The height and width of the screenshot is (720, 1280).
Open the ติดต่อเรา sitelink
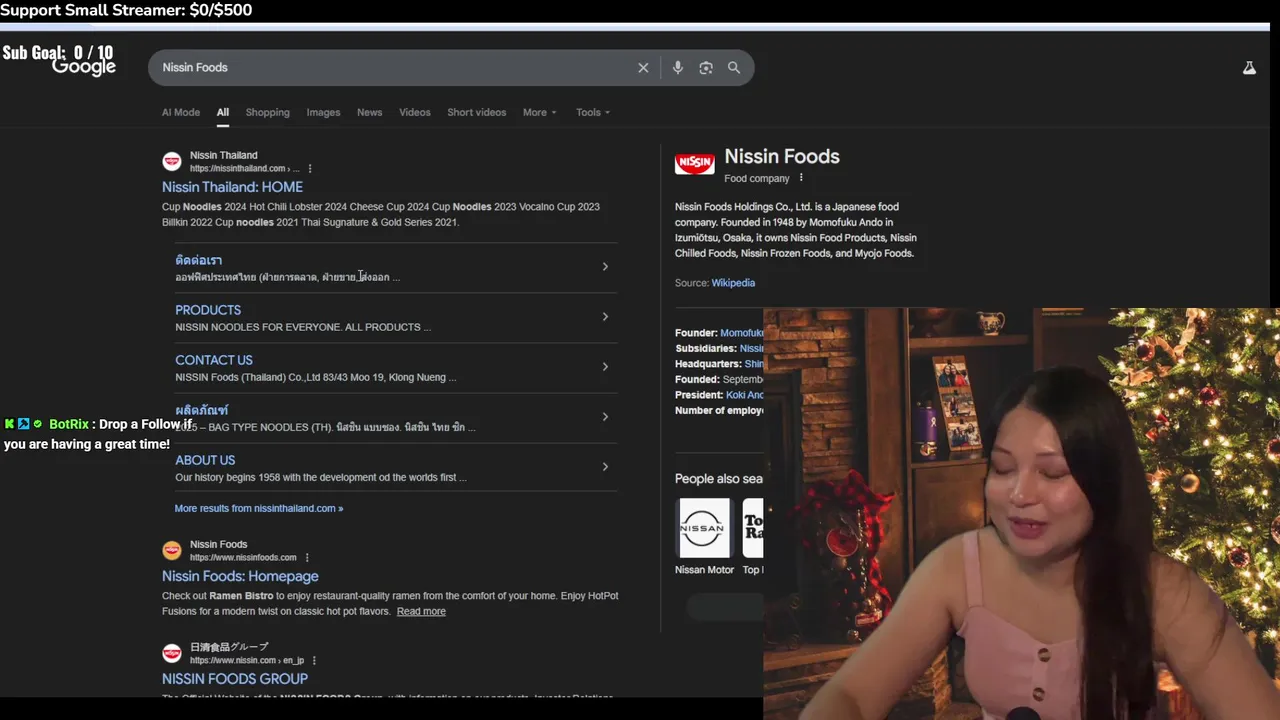pyautogui.click(x=198, y=260)
